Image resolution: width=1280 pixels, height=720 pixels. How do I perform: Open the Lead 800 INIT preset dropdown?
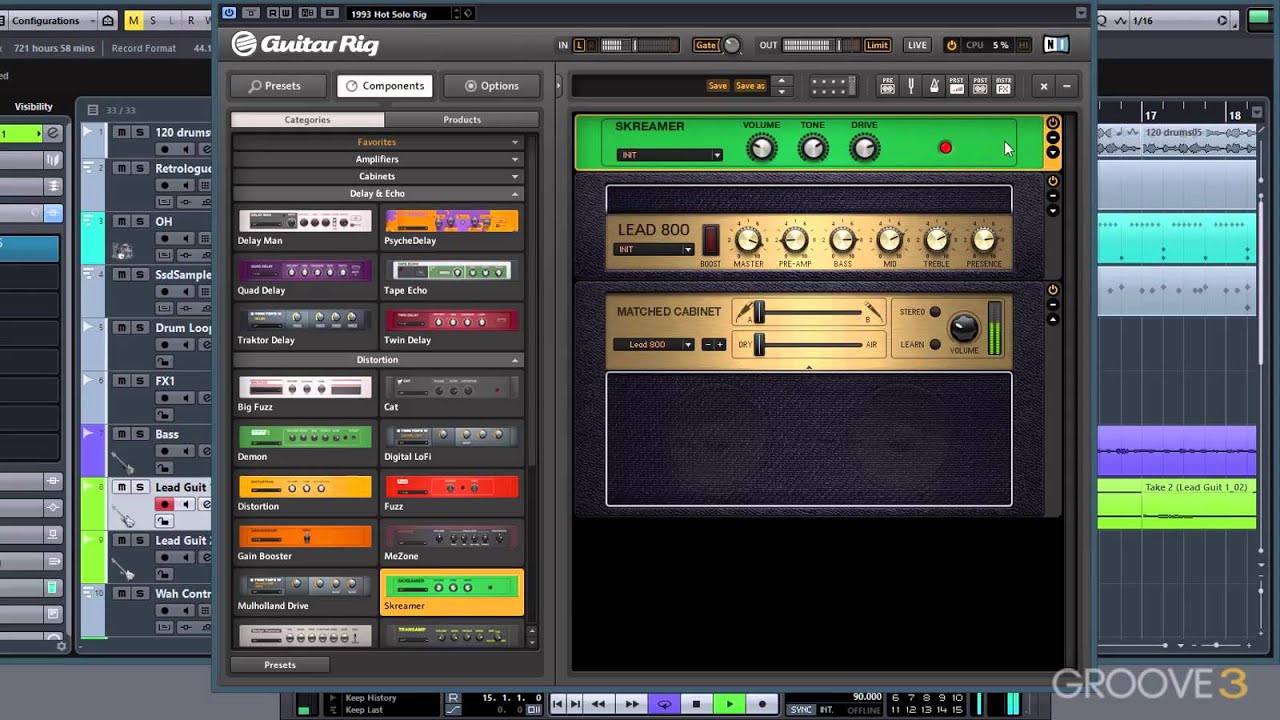654,249
